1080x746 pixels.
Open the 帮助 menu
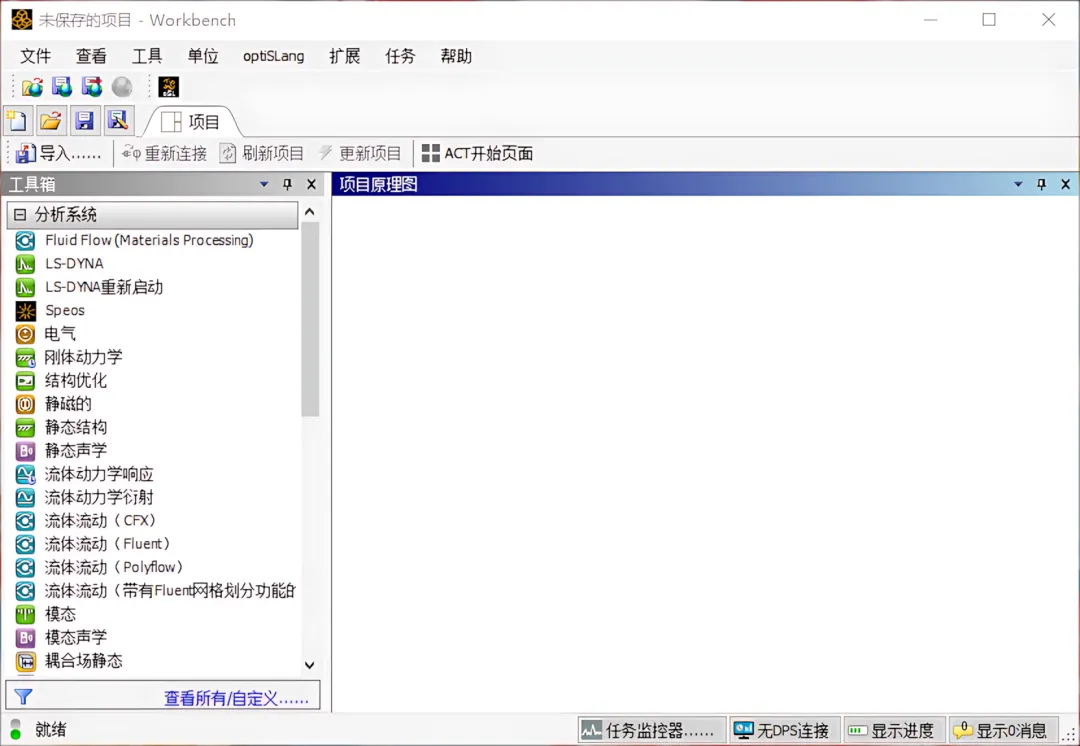point(456,56)
